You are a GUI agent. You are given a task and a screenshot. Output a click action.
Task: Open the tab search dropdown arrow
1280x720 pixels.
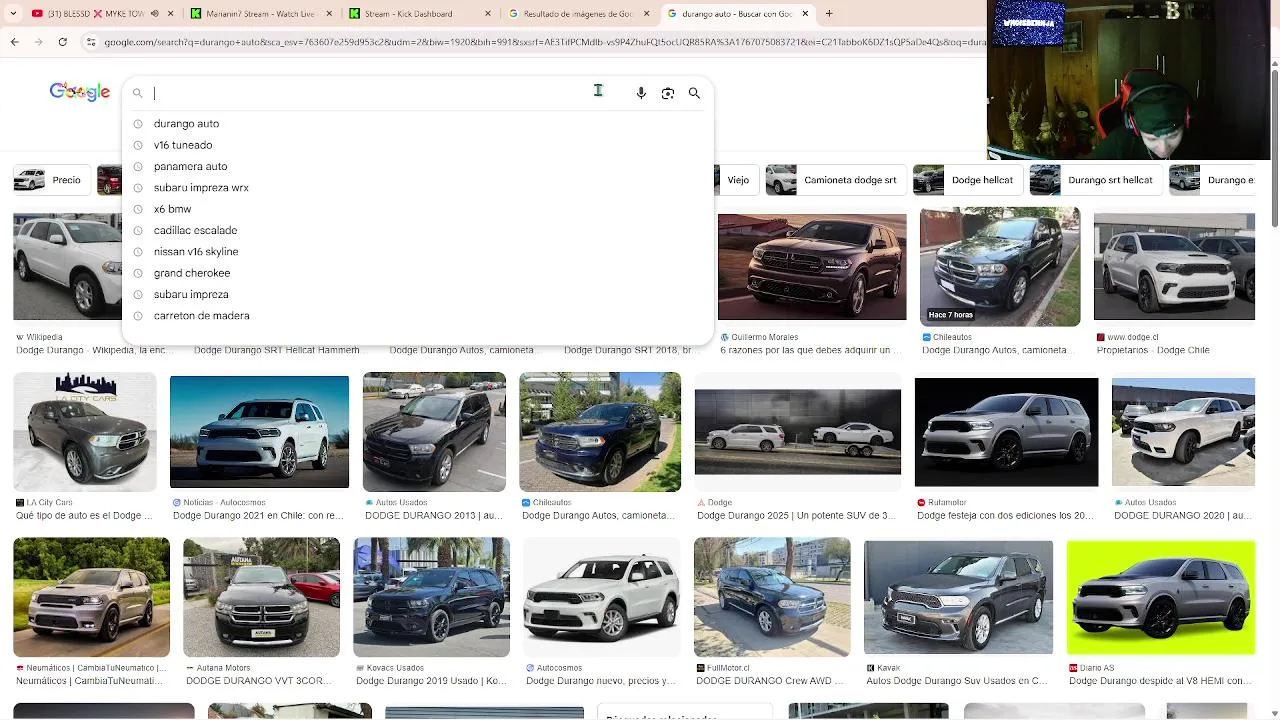(13, 14)
